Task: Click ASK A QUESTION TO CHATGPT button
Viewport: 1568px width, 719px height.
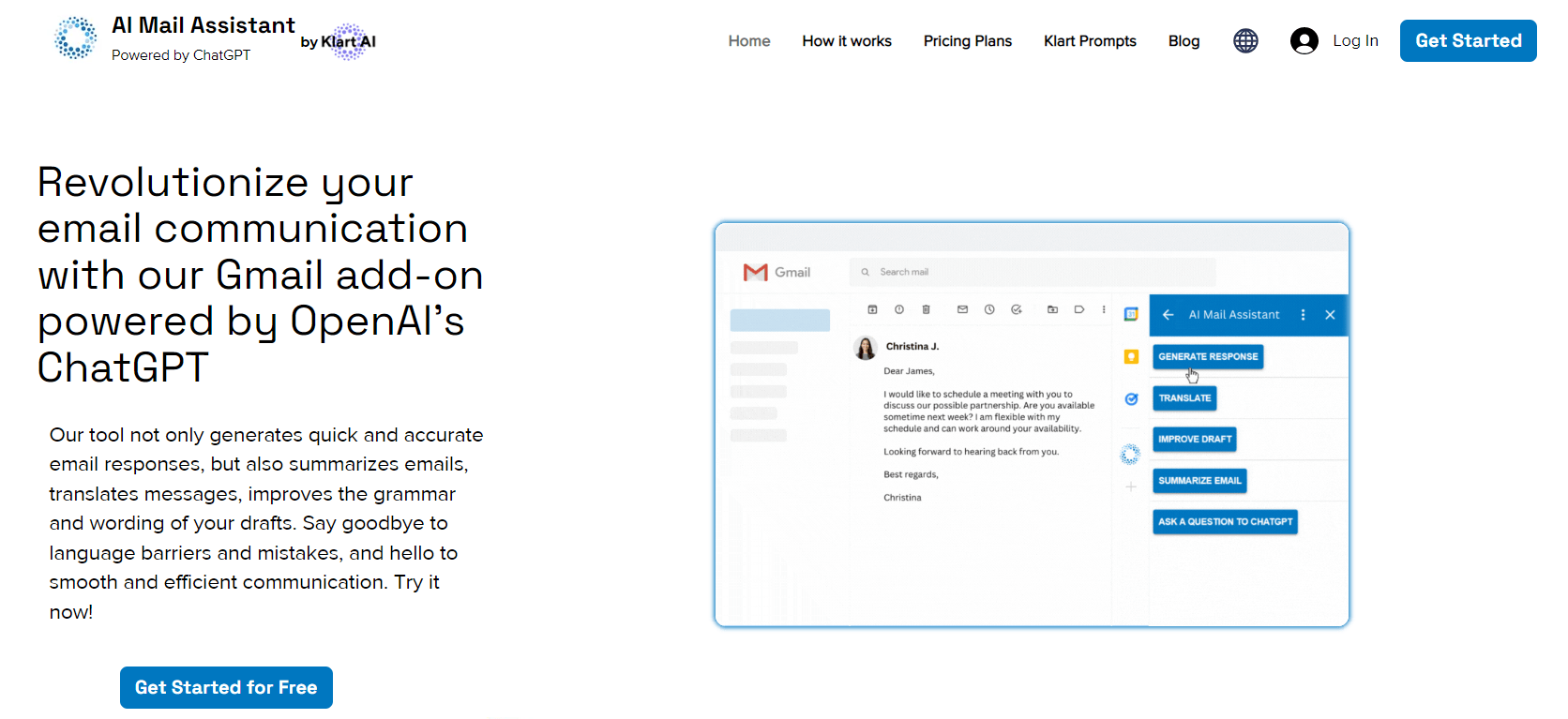Action: pyautogui.click(x=1225, y=521)
